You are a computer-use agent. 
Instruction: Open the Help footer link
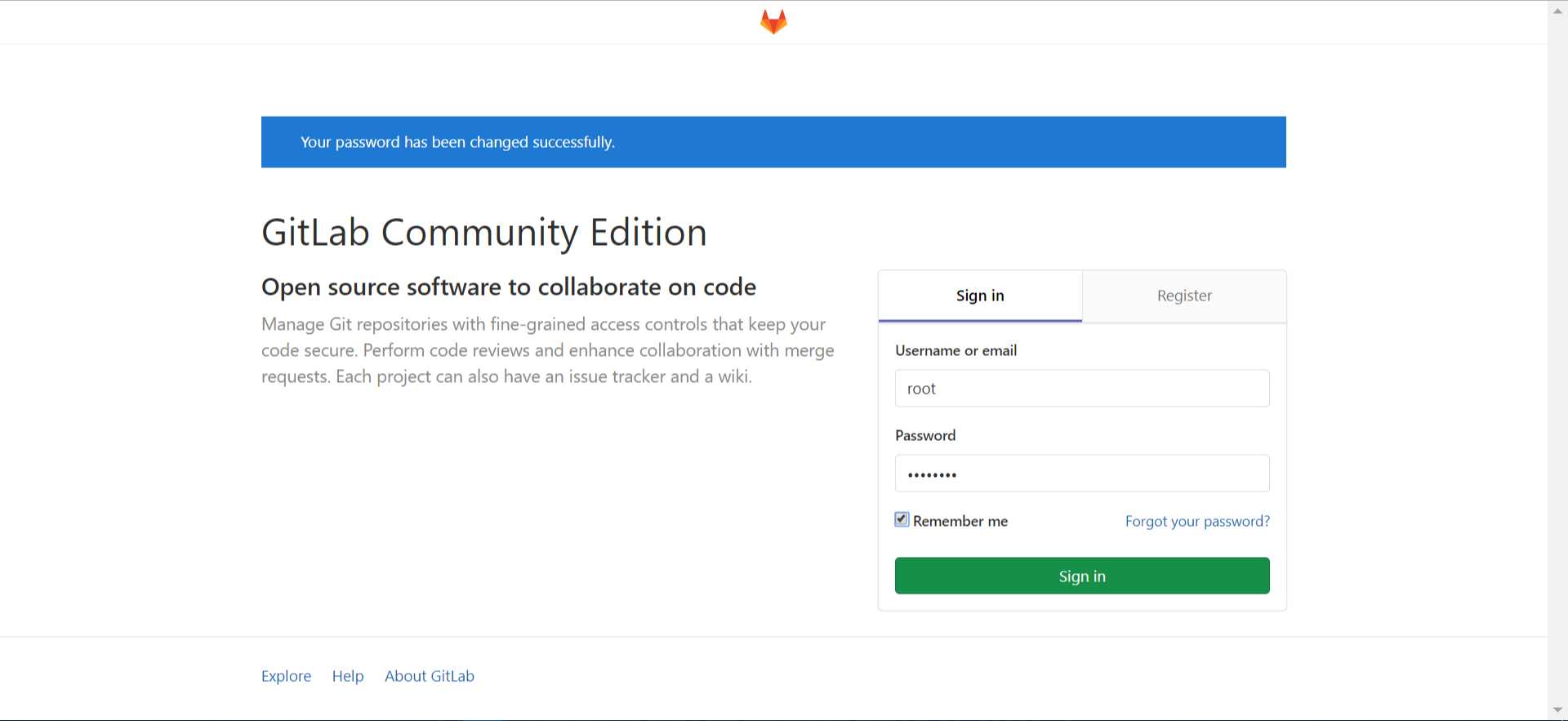[x=348, y=676]
